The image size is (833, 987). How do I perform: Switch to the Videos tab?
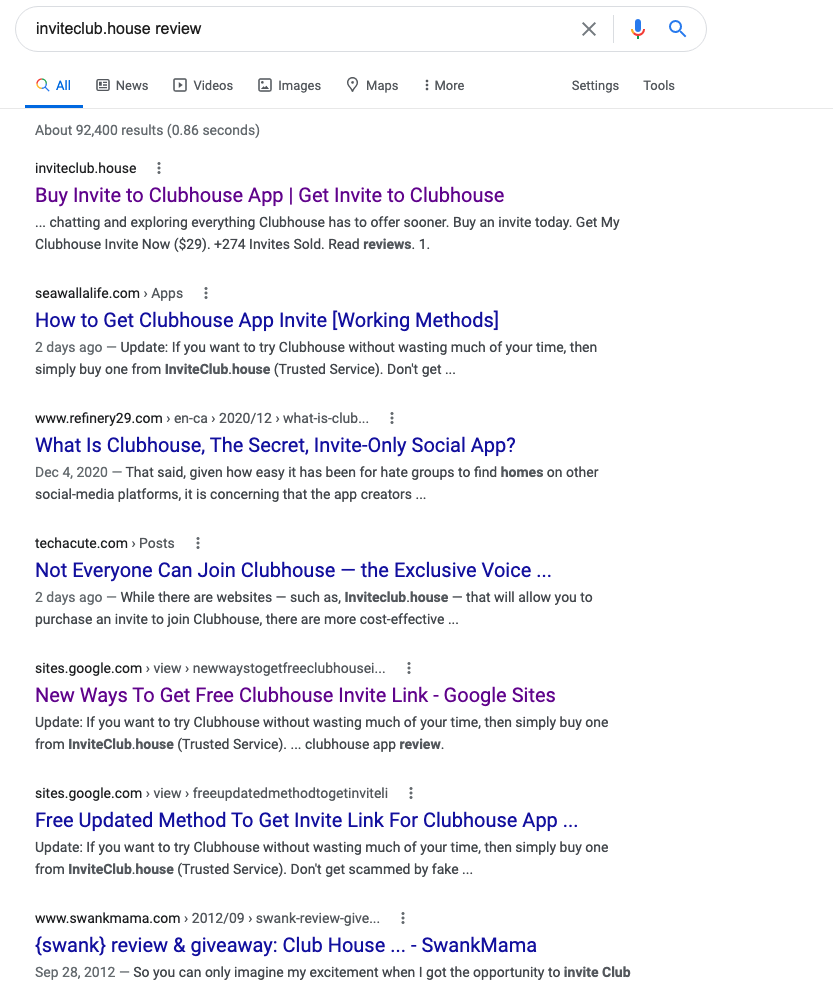coord(203,86)
